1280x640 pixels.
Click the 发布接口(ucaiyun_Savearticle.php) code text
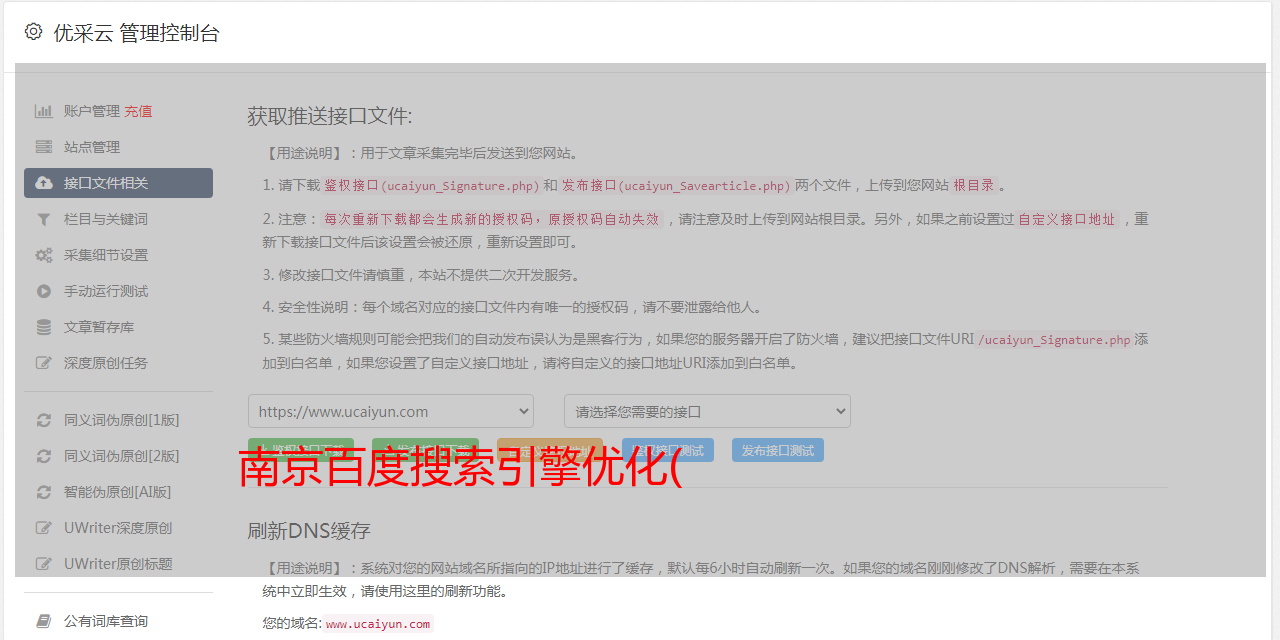click(676, 186)
